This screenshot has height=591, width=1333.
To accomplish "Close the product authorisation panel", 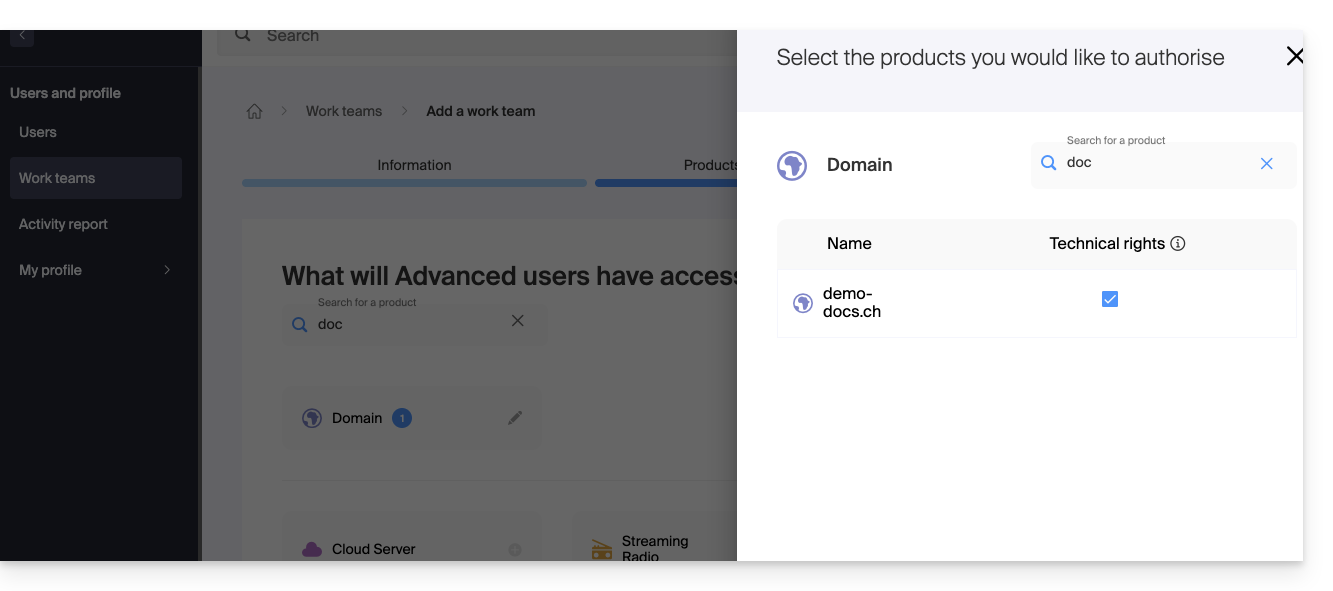I will (1294, 57).
